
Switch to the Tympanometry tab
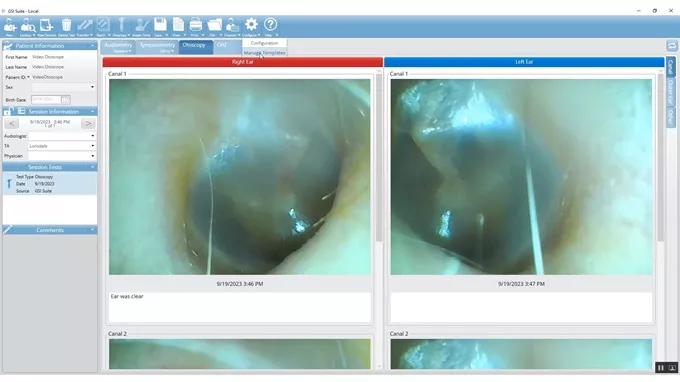[157, 47]
